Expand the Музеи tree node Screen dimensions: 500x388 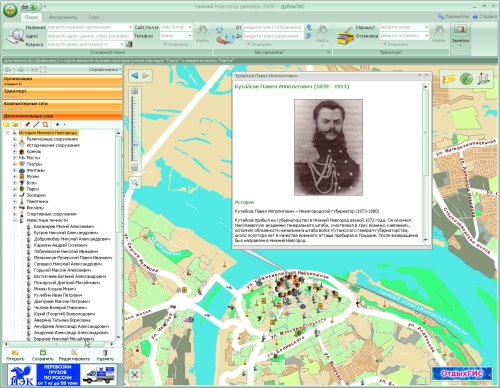point(14,177)
